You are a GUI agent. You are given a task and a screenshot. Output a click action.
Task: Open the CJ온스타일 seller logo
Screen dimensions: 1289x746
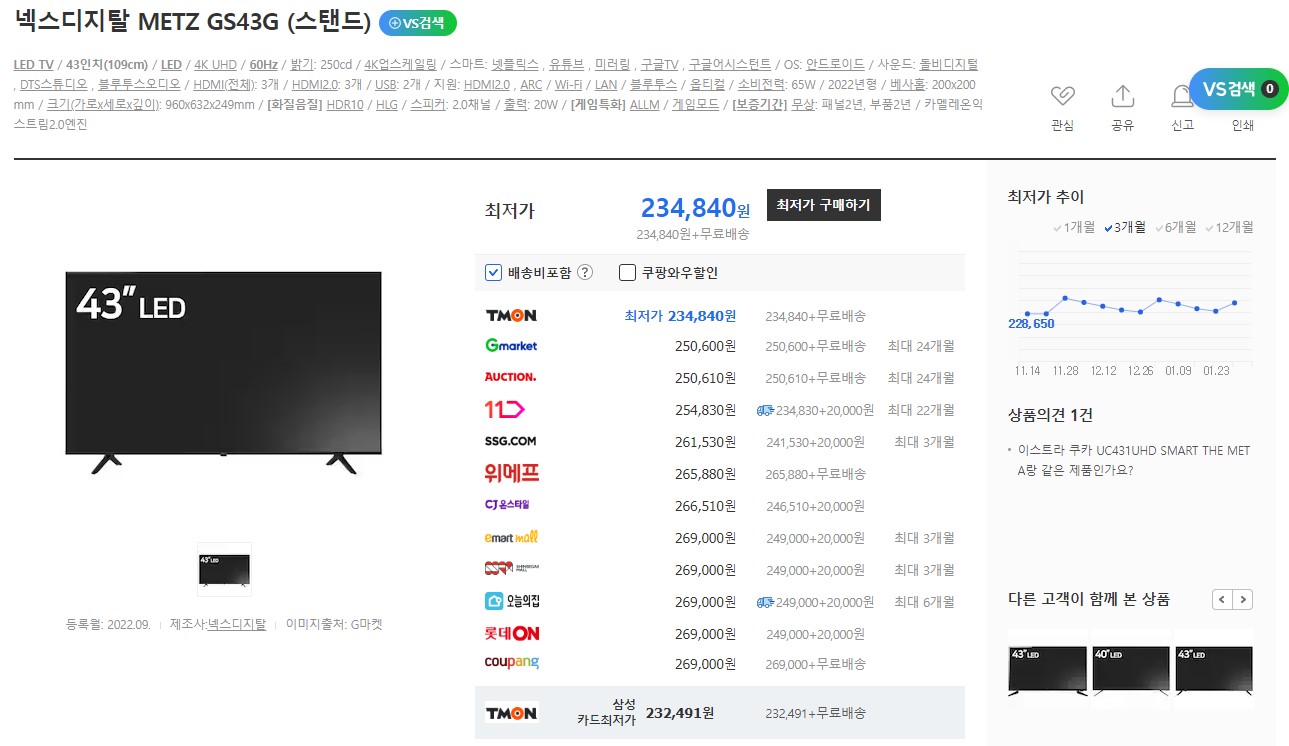508,505
